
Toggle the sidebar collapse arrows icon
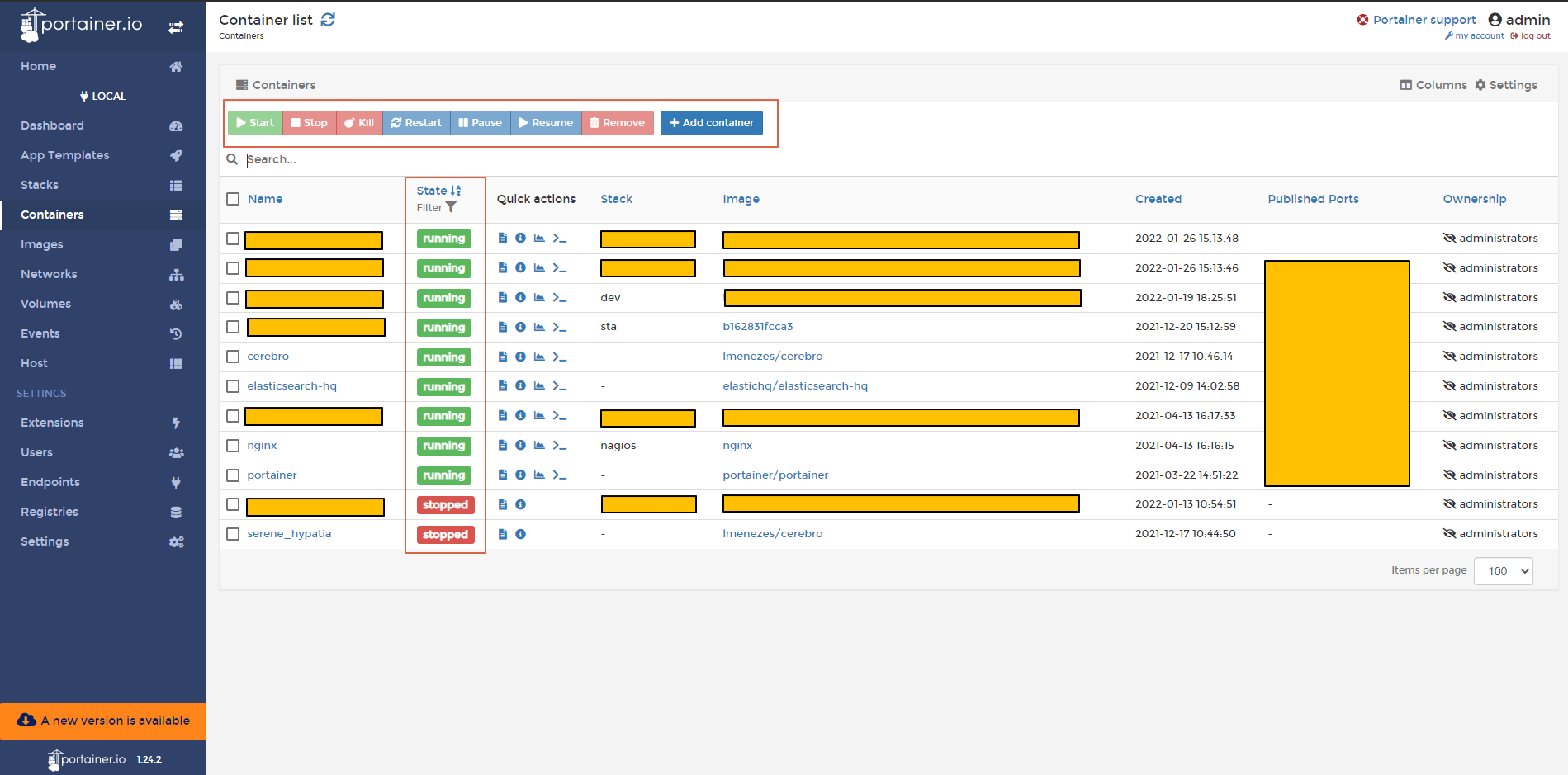(176, 27)
